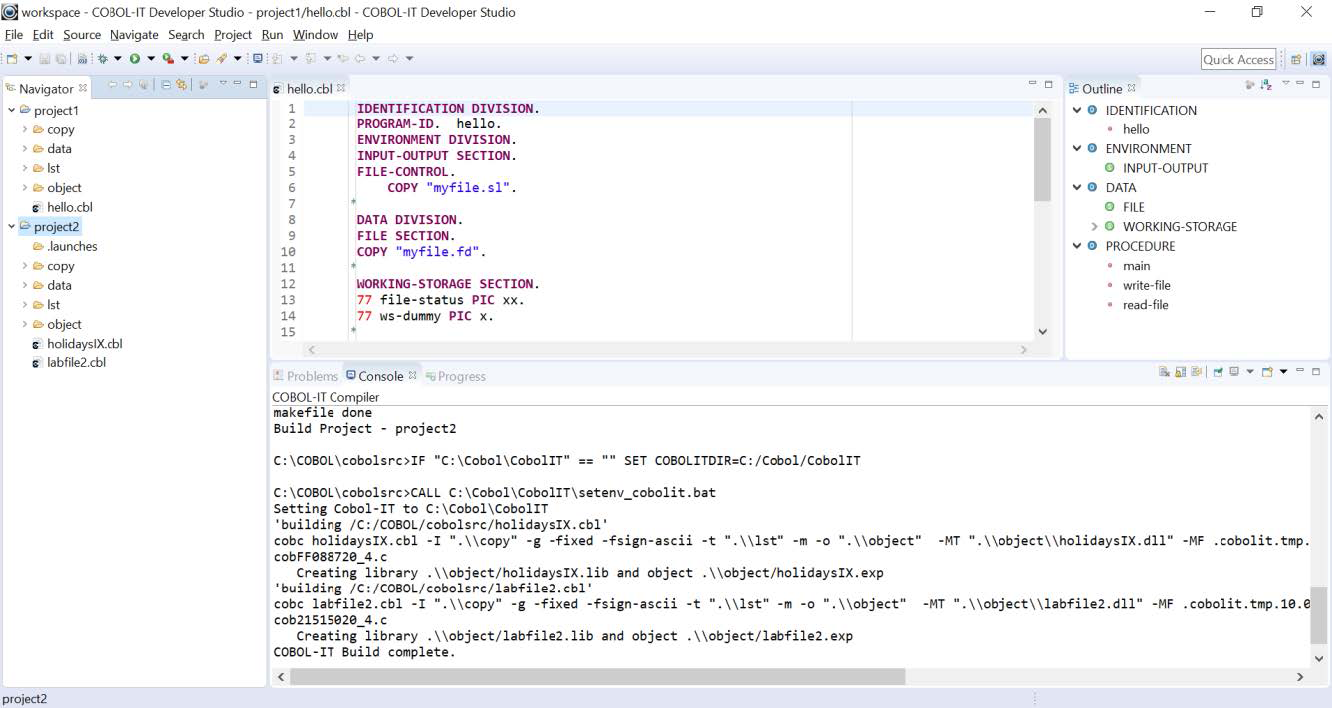Collapse the PROCEDURE node in Outline
Screen dimensions: 1332x708
(x=1077, y=246)
